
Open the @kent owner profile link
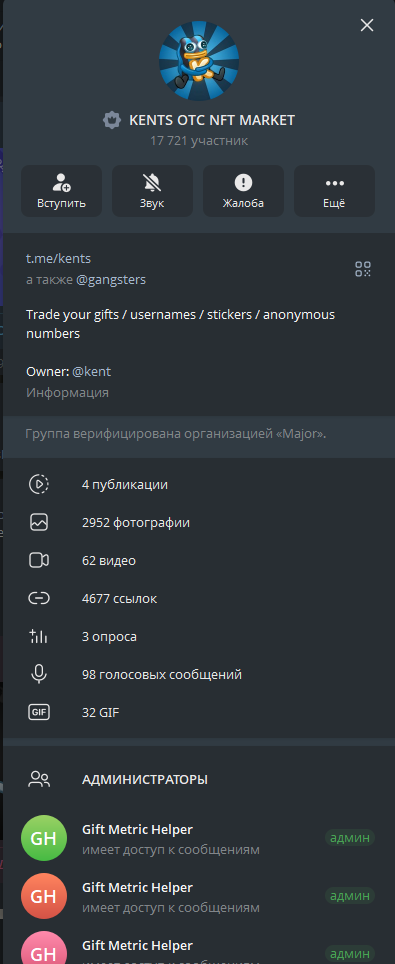tap(92, 371)
